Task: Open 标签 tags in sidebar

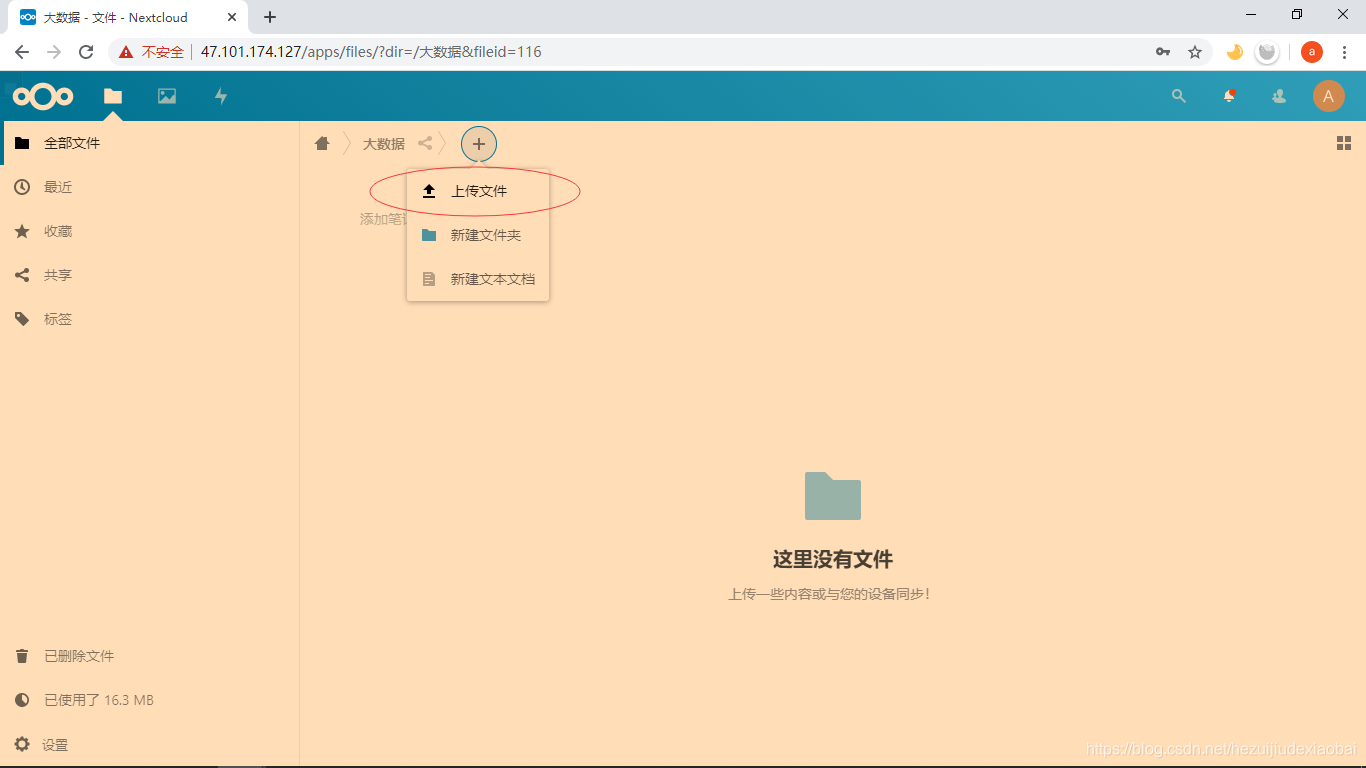Action: click(x=150, y=319)
